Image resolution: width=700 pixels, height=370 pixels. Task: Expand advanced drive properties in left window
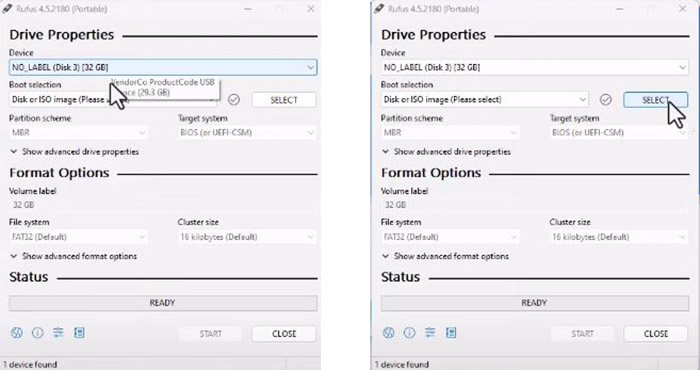pyautogui.click(x=75, y=152)
